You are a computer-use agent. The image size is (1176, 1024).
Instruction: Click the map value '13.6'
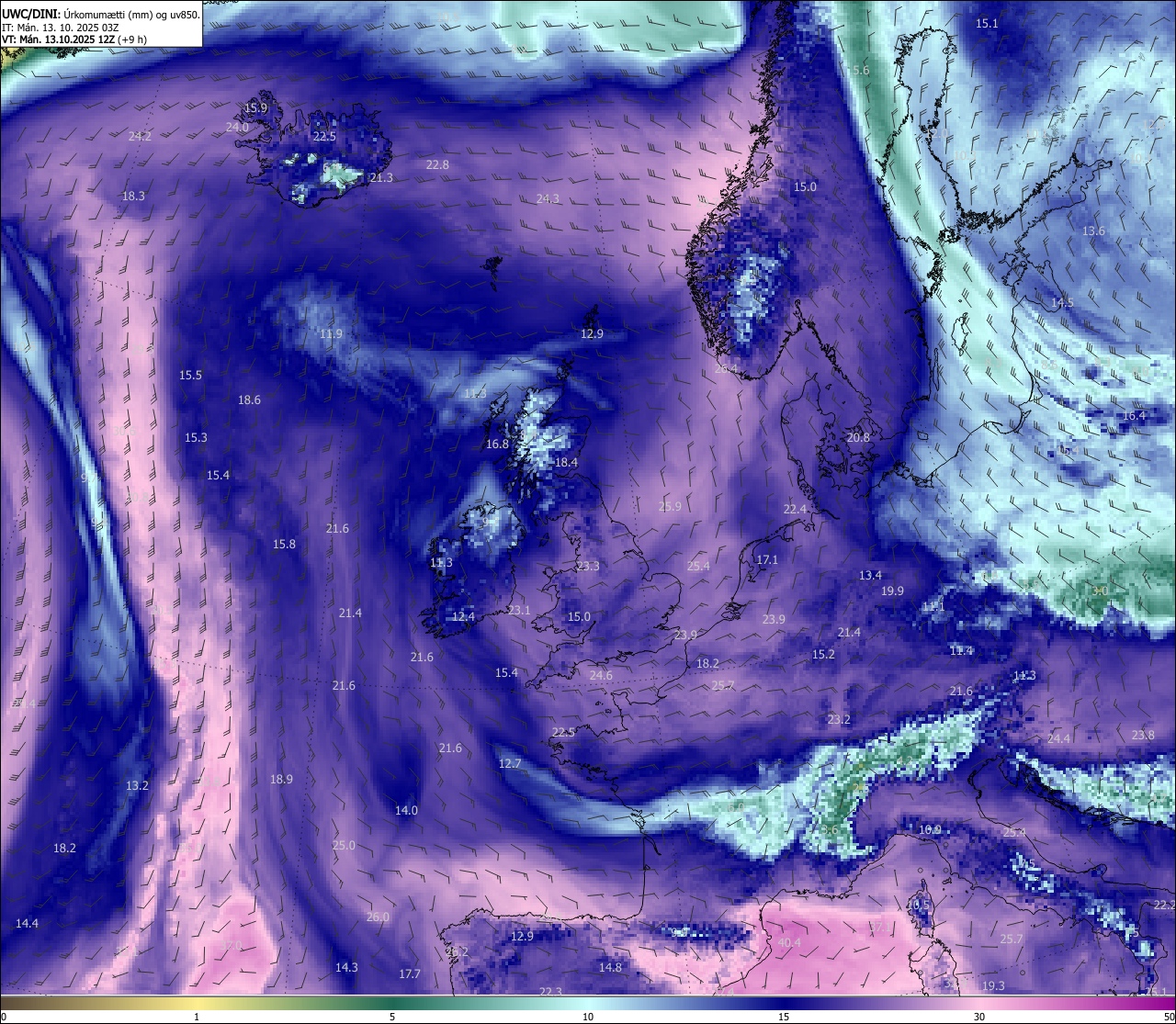pyautogui.click(x=1093, y=231)
